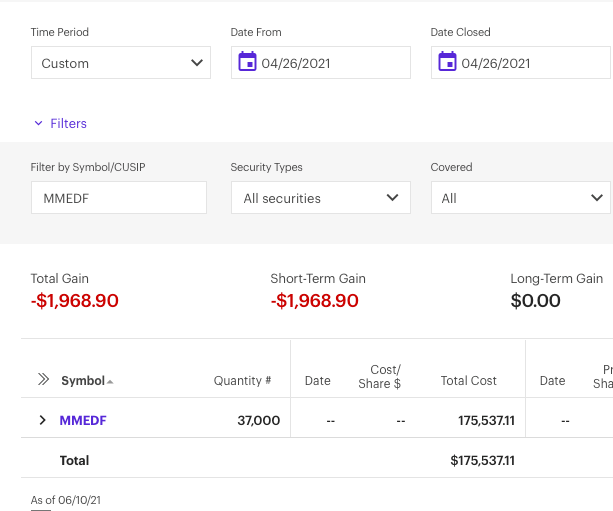Expand the MMEDF row details
Image resolution: width=613 pixels, height=511 pixels.
[x=42, y=420]
